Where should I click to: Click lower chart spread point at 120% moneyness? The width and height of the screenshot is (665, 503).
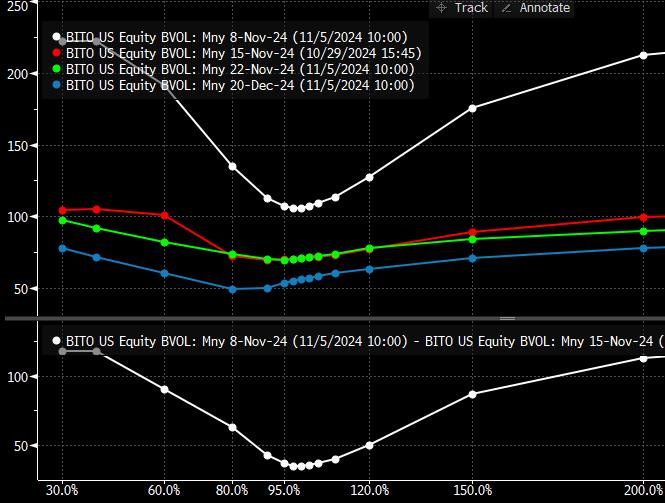[369, 446]
